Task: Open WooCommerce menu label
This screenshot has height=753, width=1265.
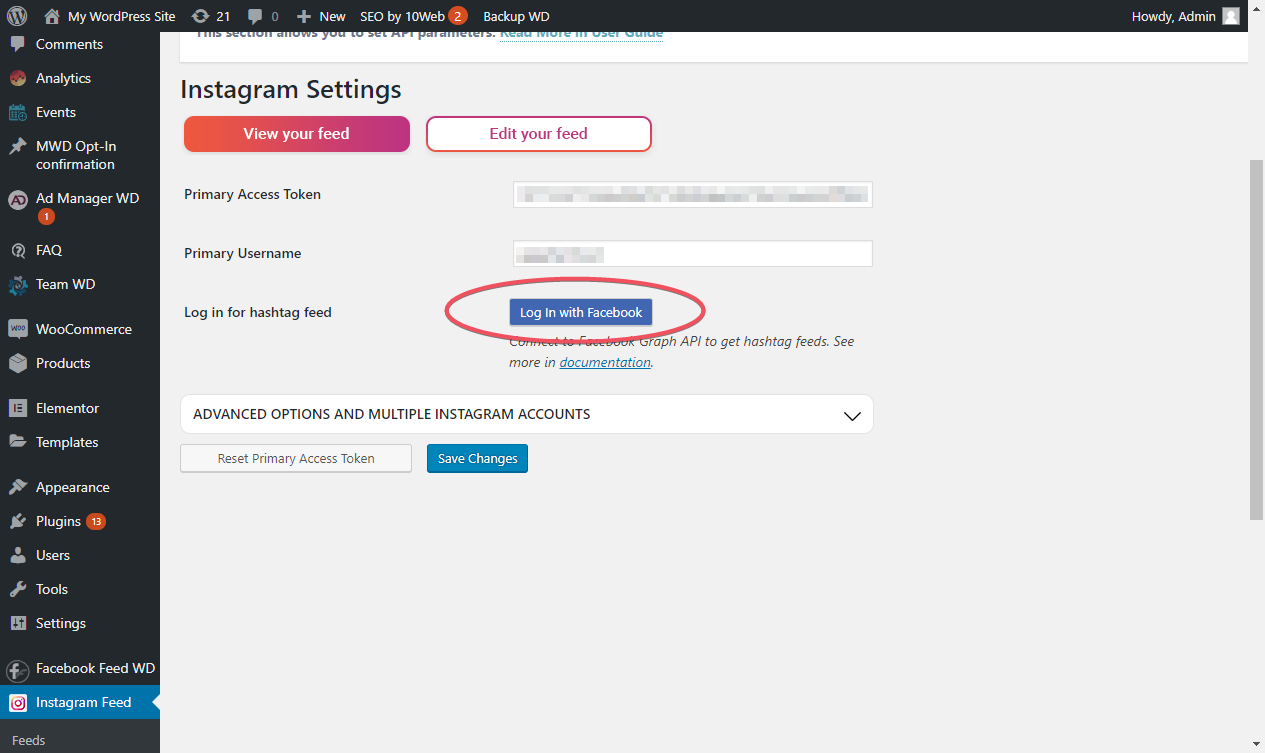Action: (x=84, y=329)
